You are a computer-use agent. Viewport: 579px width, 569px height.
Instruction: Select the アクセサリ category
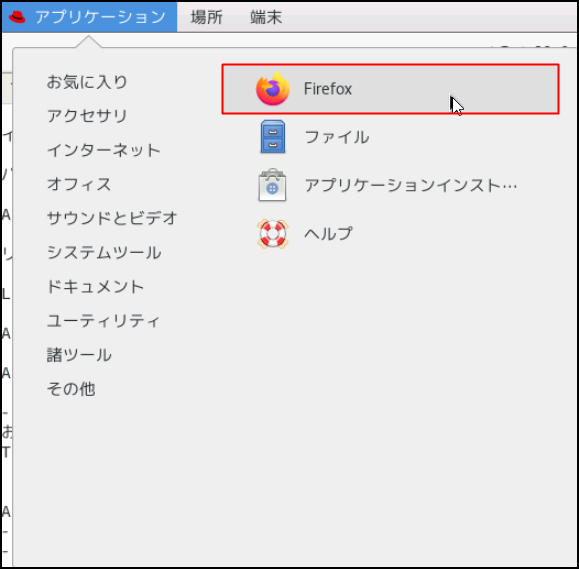coord(87,116)
